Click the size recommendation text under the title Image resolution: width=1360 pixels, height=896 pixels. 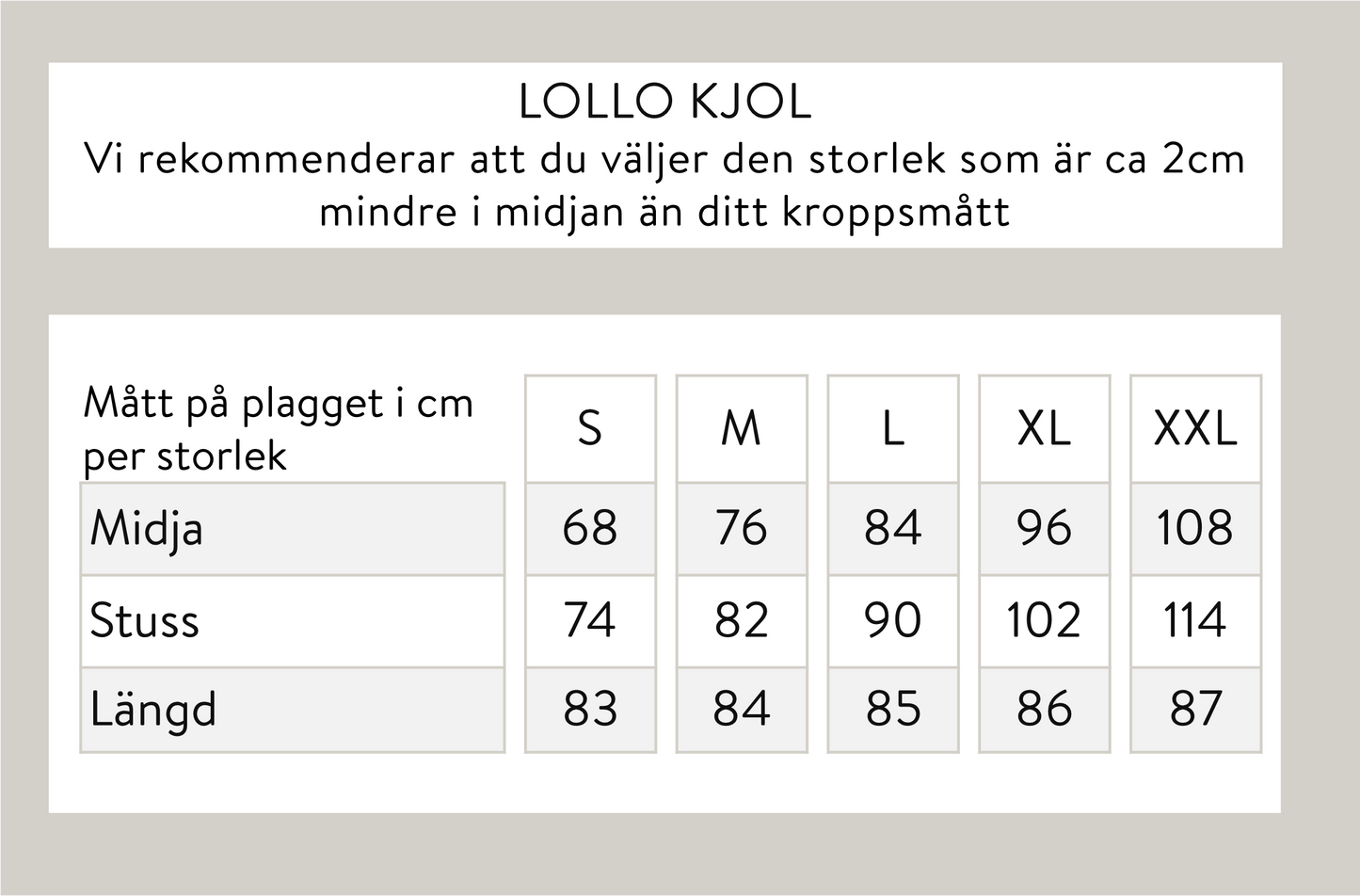[664, 184]
